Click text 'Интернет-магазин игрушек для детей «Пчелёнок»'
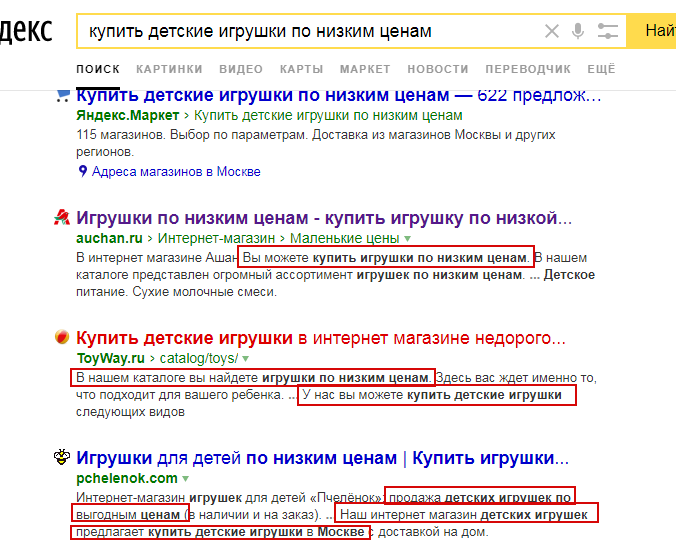The width and height of the screenshot is (676, 560). pos(228,497)
